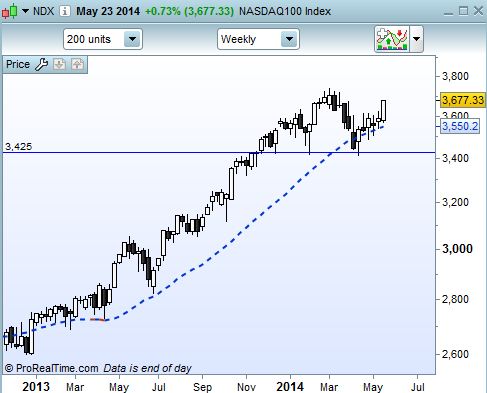
Task: Expand the arrow beside the indicators icon
Action: pos(416,39)
